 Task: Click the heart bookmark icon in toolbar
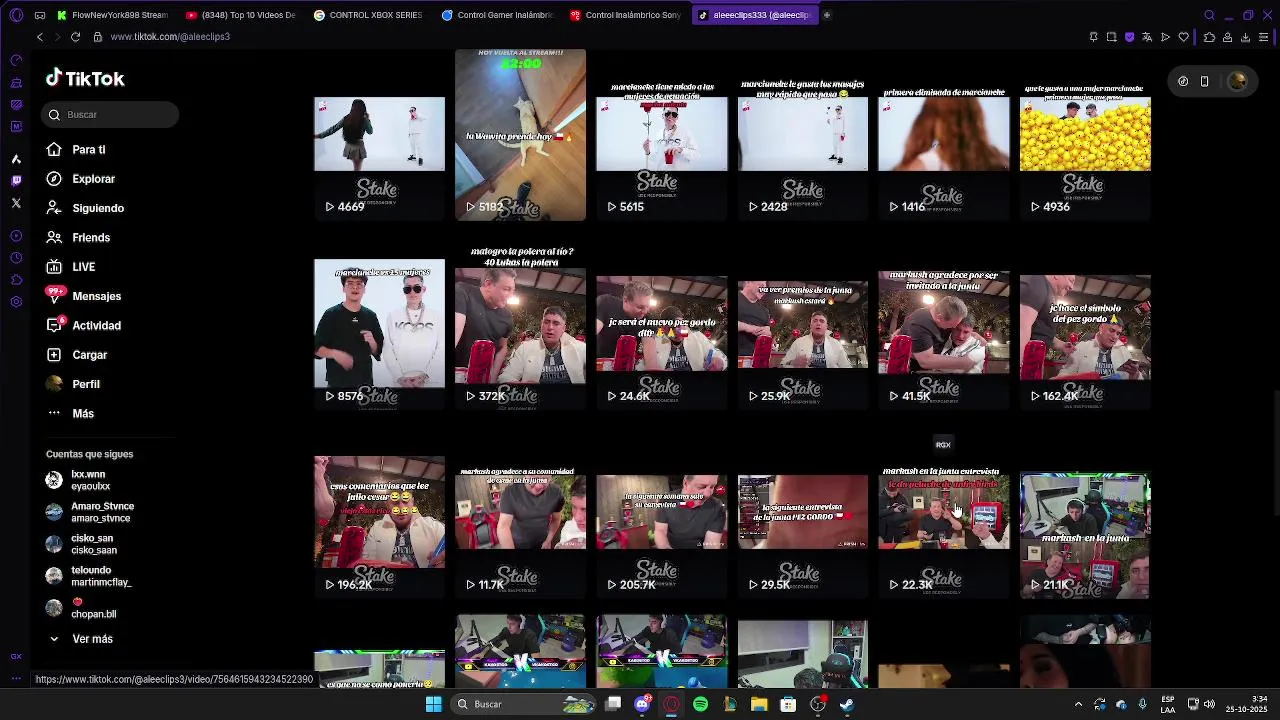click(1184, 37)
